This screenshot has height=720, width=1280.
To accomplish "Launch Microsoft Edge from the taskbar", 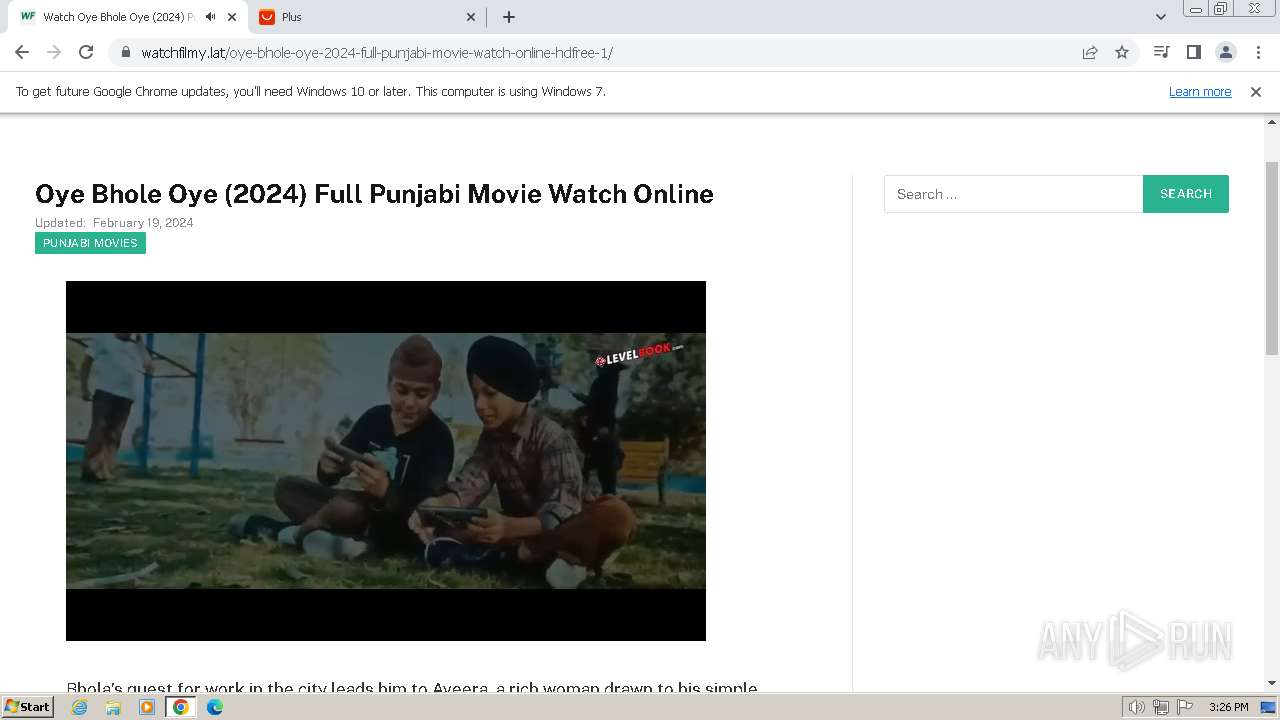I will (x=215, y=707).
